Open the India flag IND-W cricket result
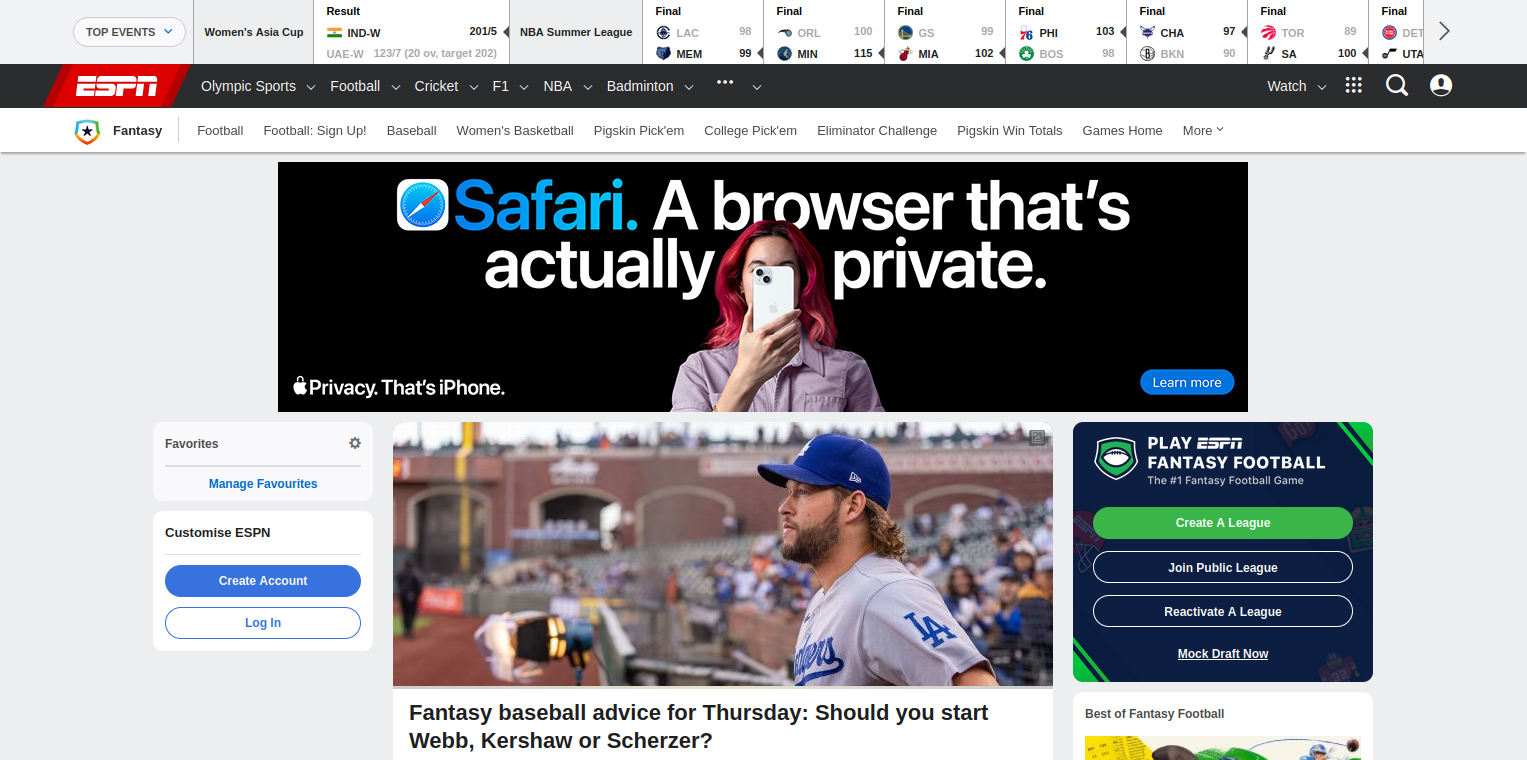The width and height of the screenshot is (1527, 760). coord(411,33)
